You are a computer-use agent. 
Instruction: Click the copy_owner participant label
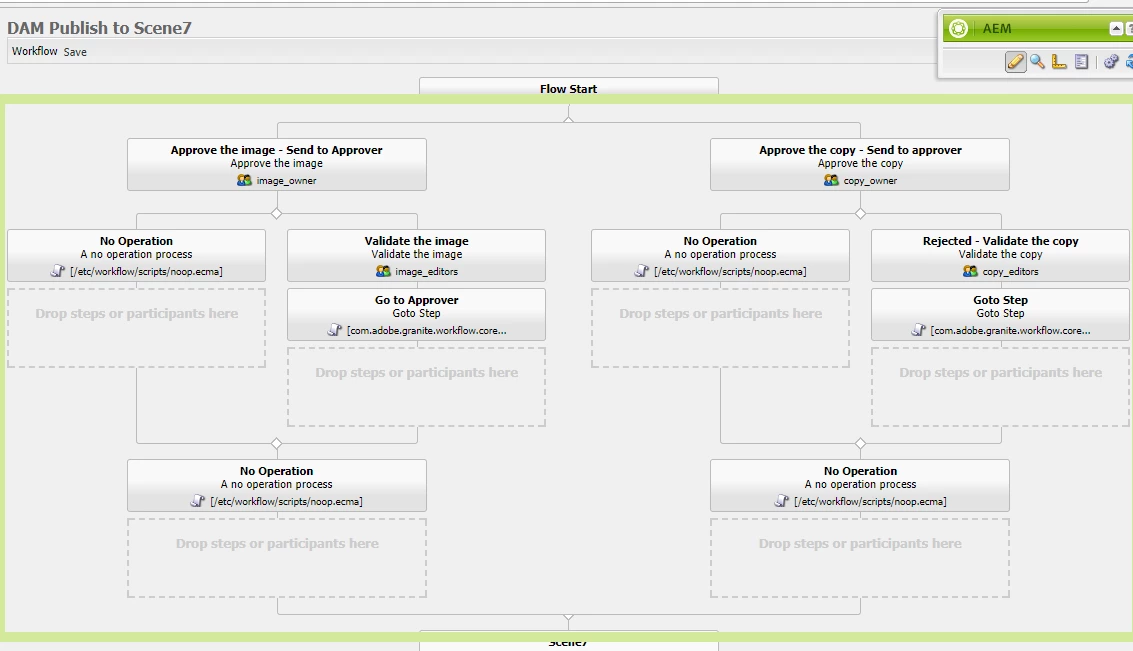coord(870,181)
